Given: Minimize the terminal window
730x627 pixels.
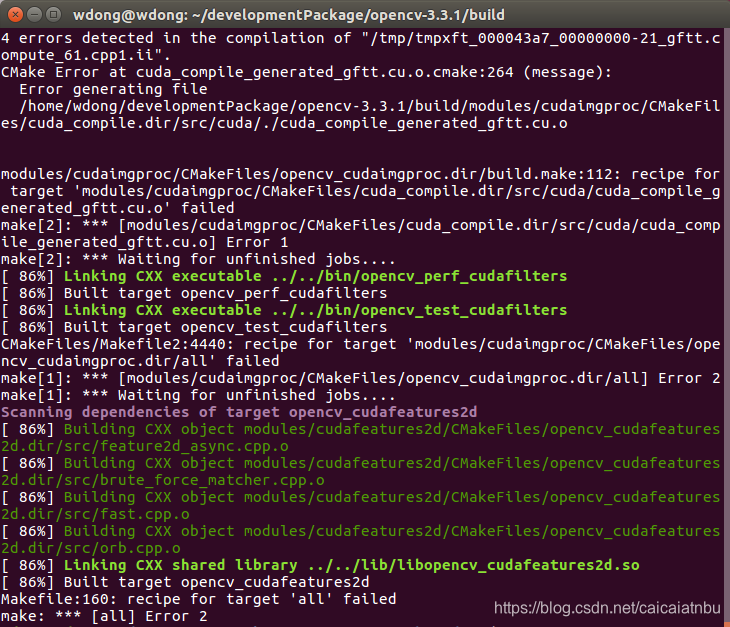Looking at the screenshot, I should pyautogui.click(x=35, y=14).
